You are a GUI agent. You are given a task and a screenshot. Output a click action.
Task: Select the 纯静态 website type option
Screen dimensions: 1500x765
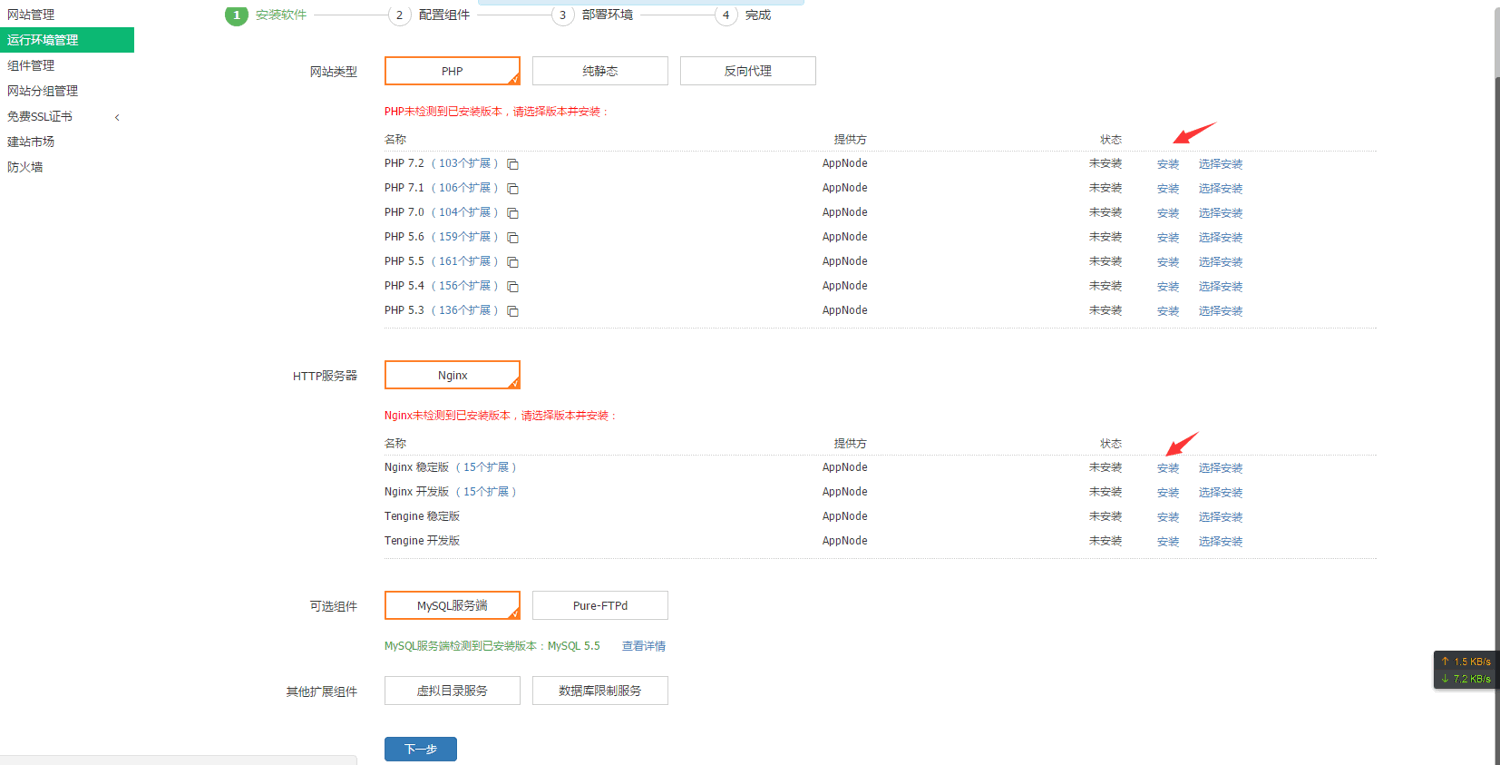tap(600, 71)
